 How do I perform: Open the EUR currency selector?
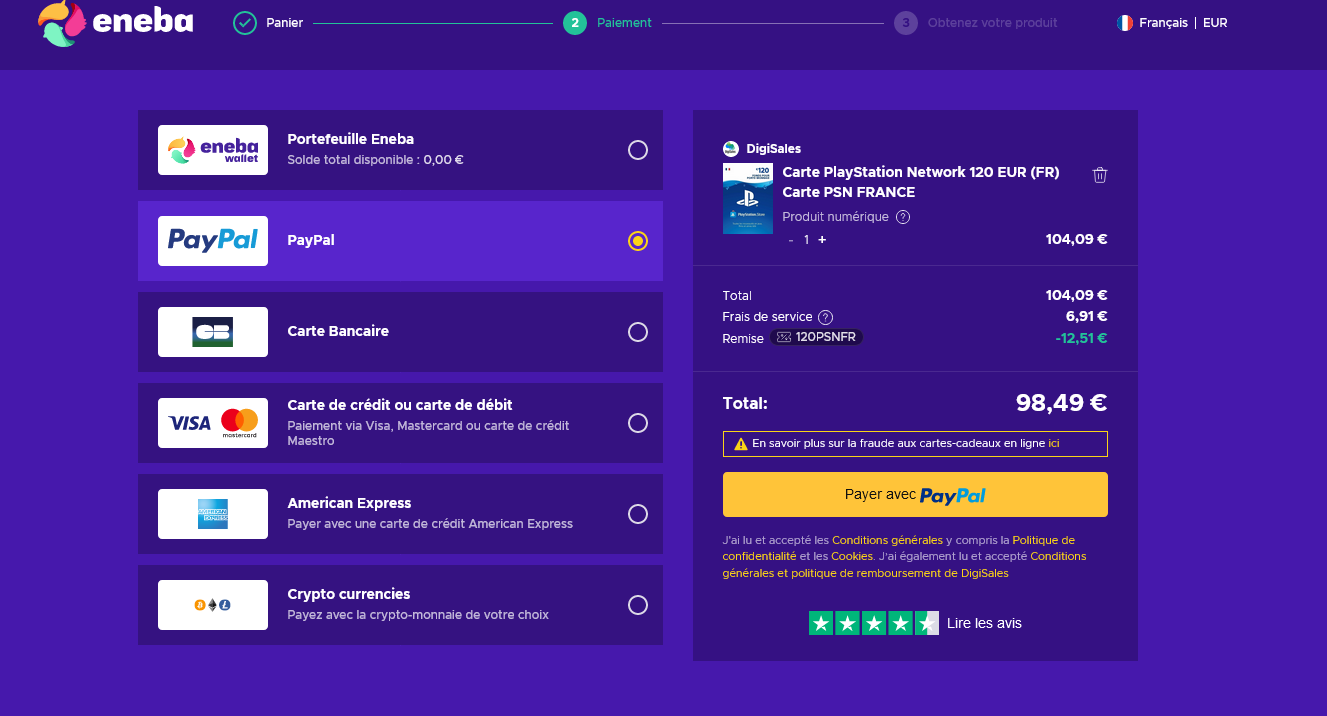click(x=1215, y=22)
